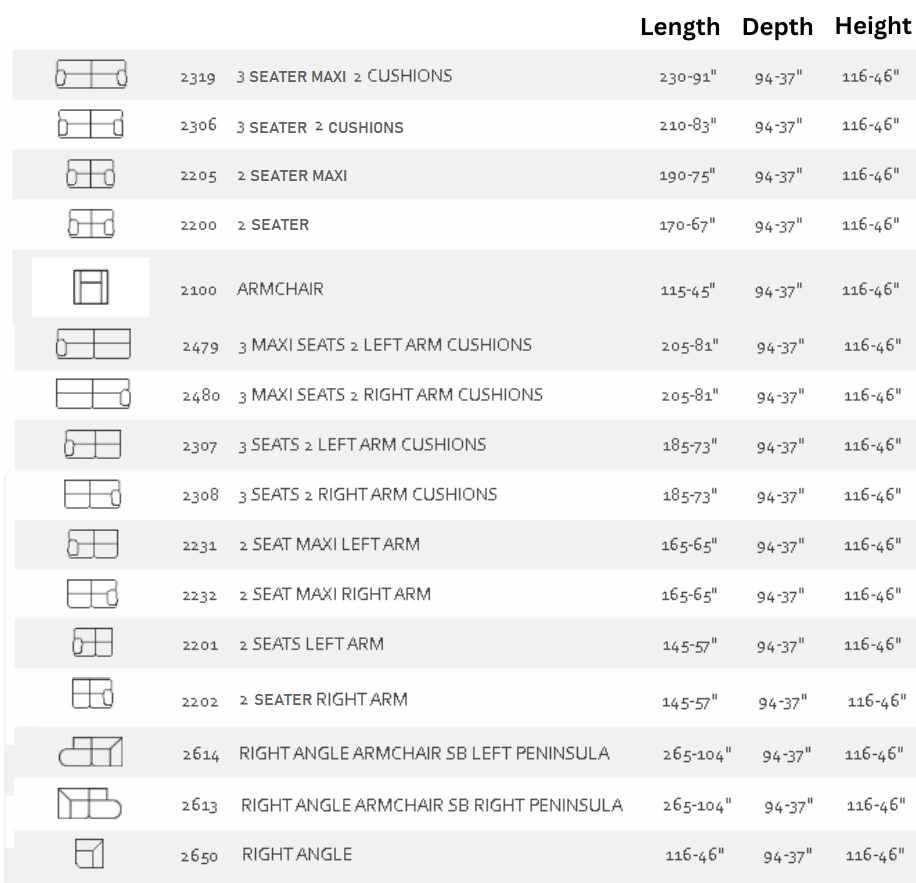Select the 2 Seater Maxi sofa diagram
Screen dimensions: 916x883
91,175
